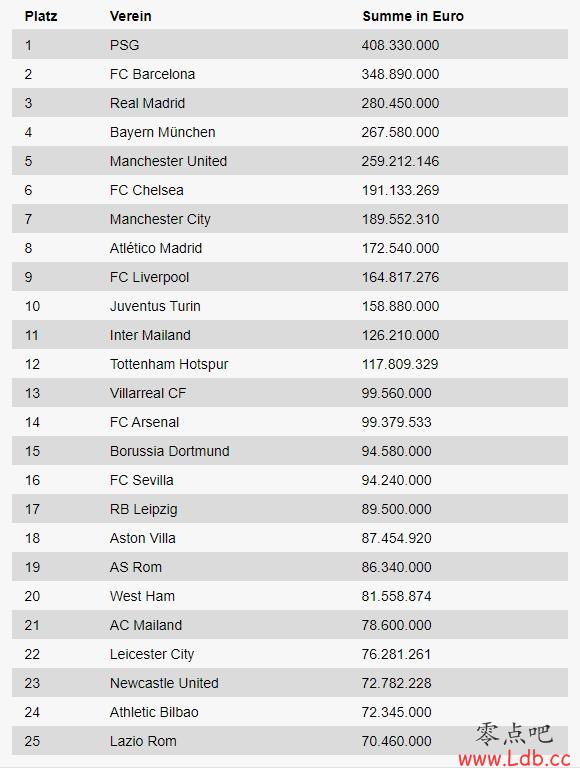Click Juventus Turin in rank 10

pyautogui.click(x=155, y=306)
